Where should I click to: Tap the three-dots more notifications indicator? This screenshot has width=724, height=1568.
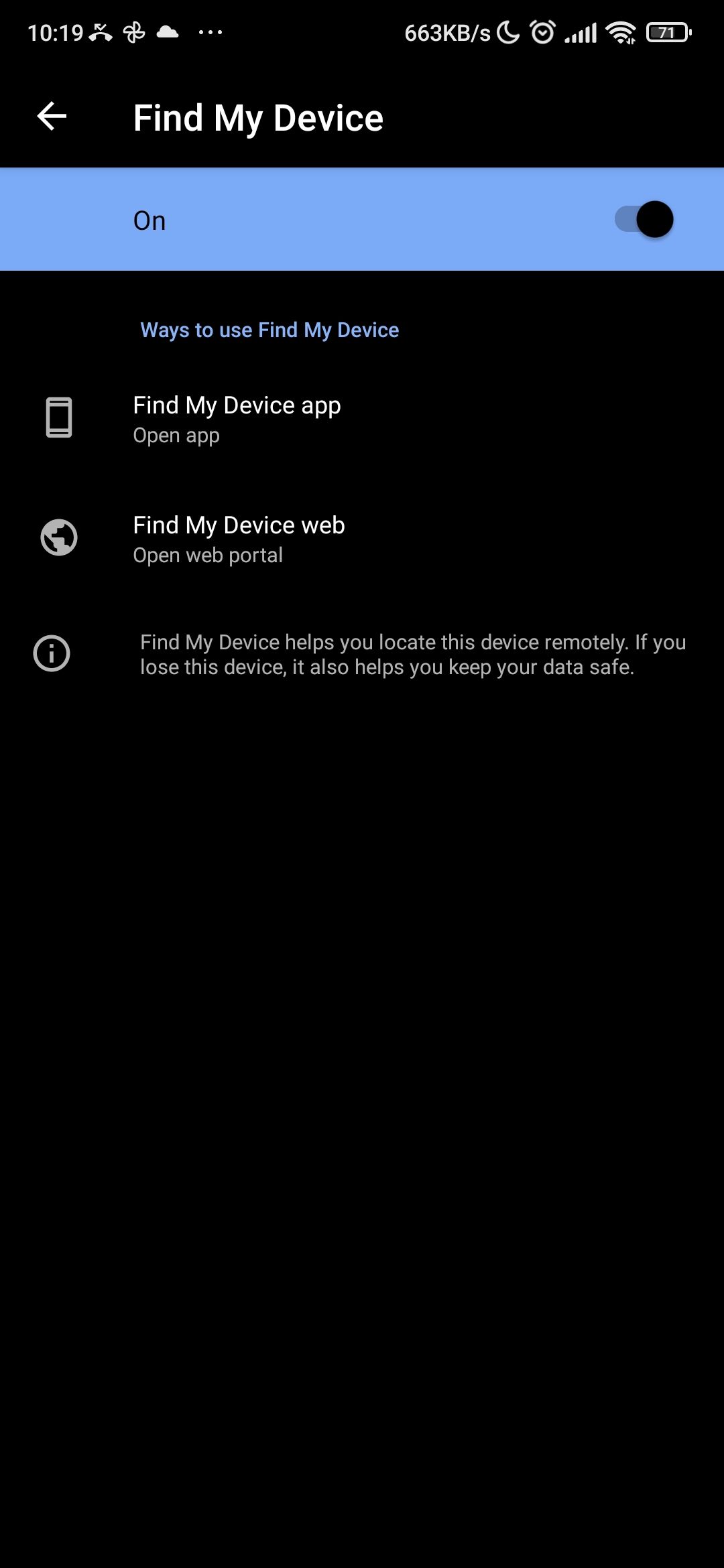tap(210, 32)
